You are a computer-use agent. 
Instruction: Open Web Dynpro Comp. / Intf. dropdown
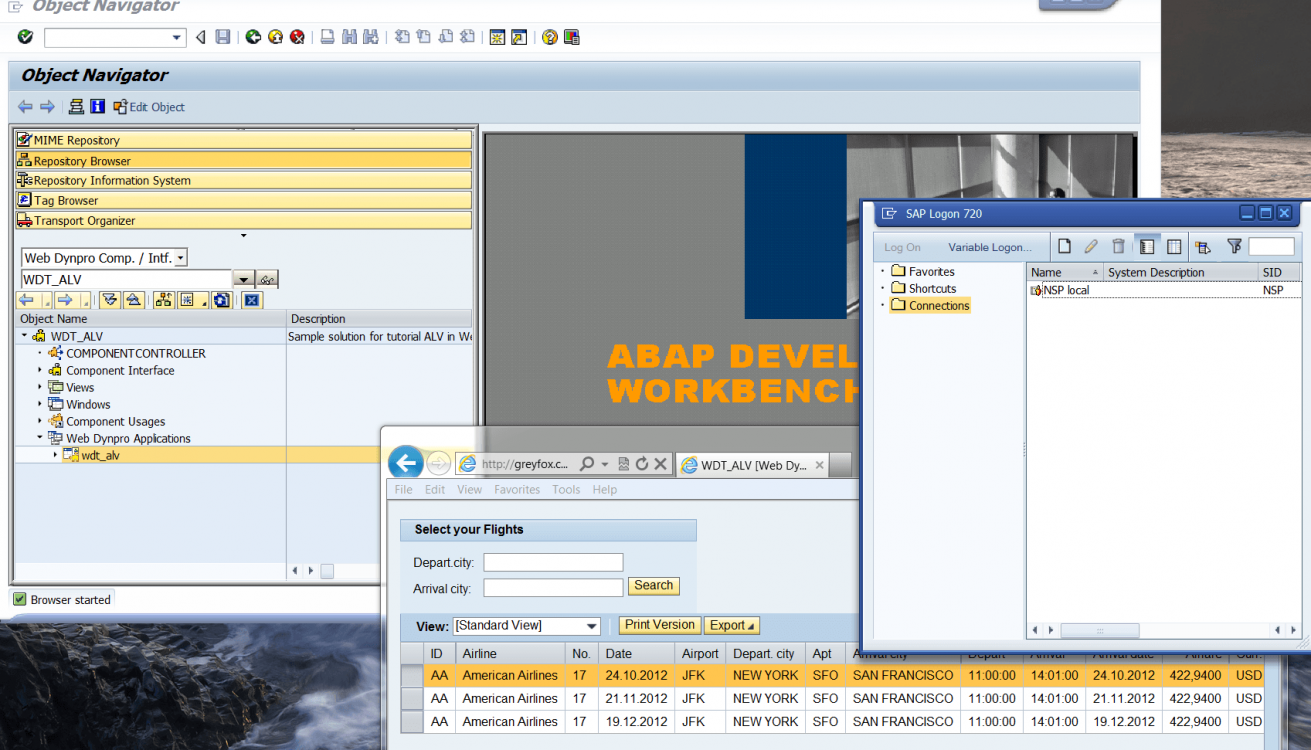(x=180, y=258)
